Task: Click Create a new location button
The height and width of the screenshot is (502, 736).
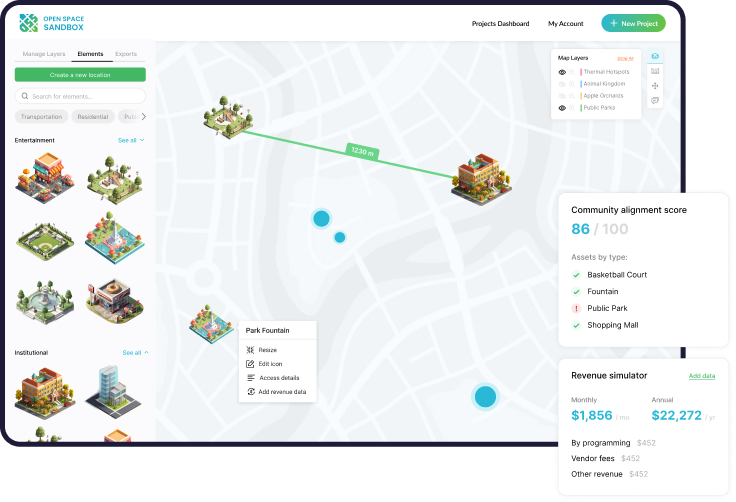Action: 80,75
